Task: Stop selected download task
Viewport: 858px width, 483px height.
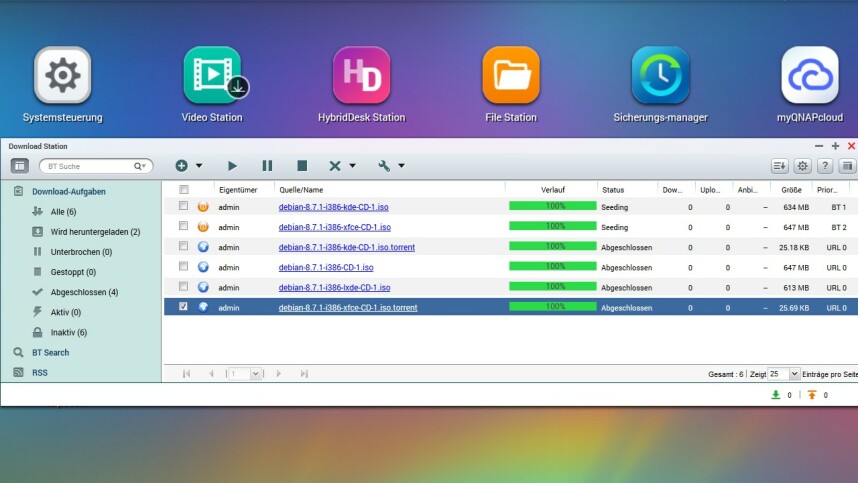Action: pyautogui.click(x=302, y=165)
